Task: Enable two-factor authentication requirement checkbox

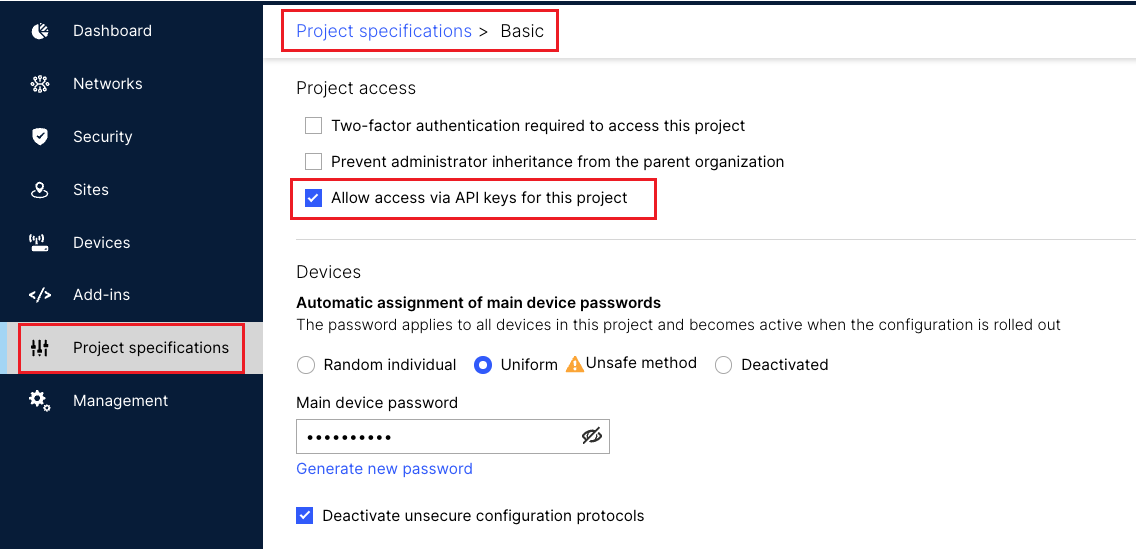Action: click(x=314, y=126)
